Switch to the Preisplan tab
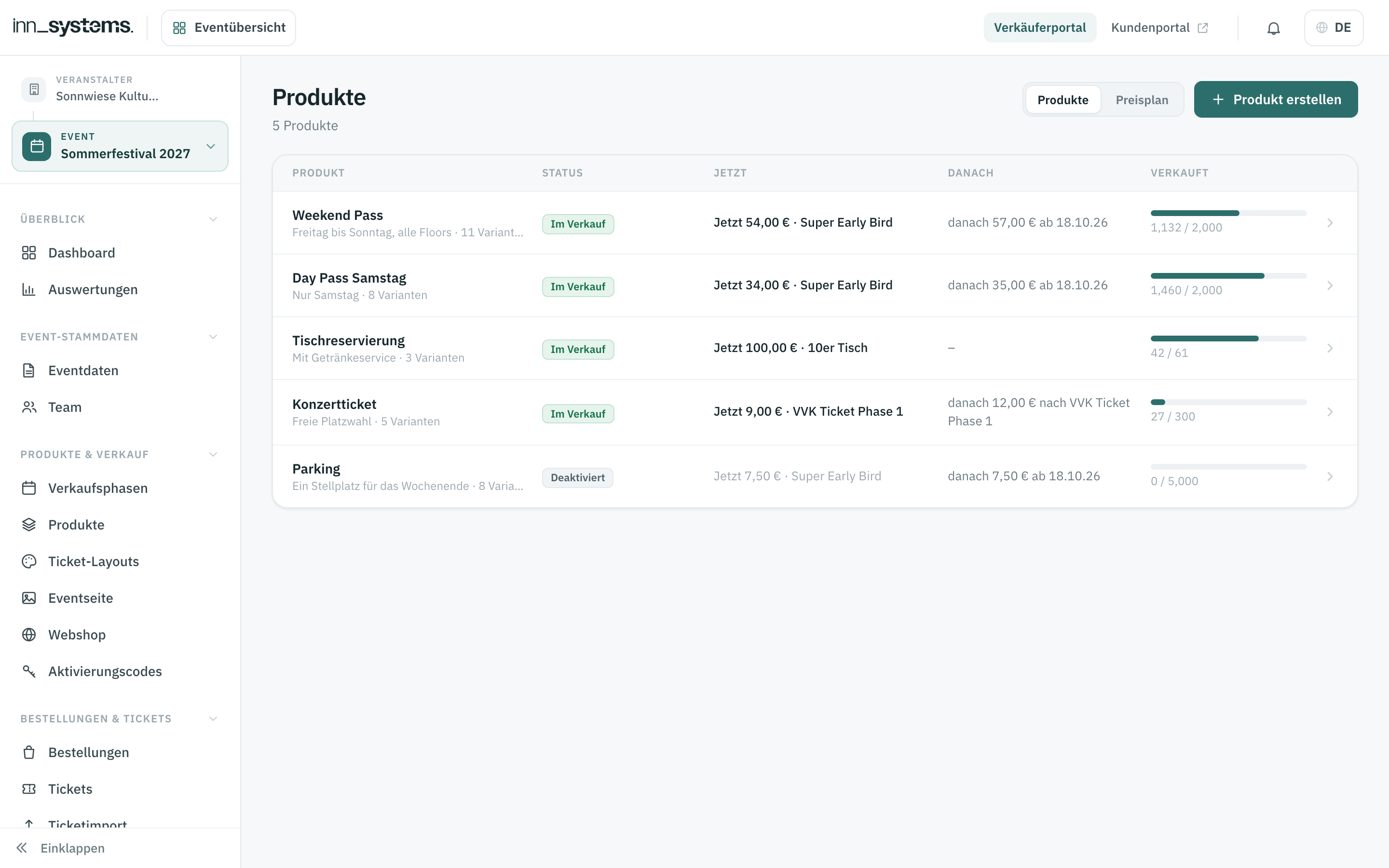 [x=1142, y=99]
